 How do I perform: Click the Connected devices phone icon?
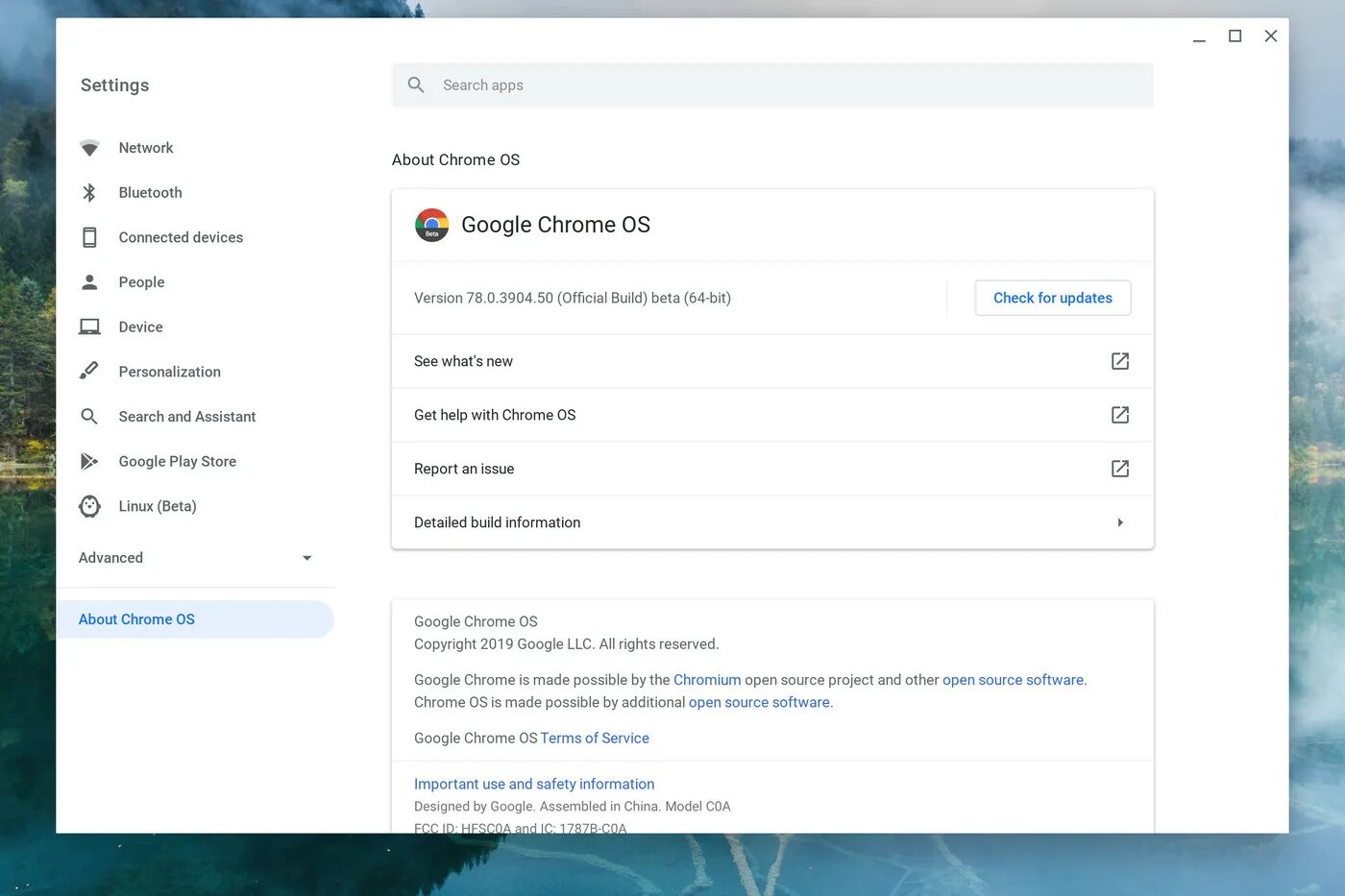coord(89,237)
